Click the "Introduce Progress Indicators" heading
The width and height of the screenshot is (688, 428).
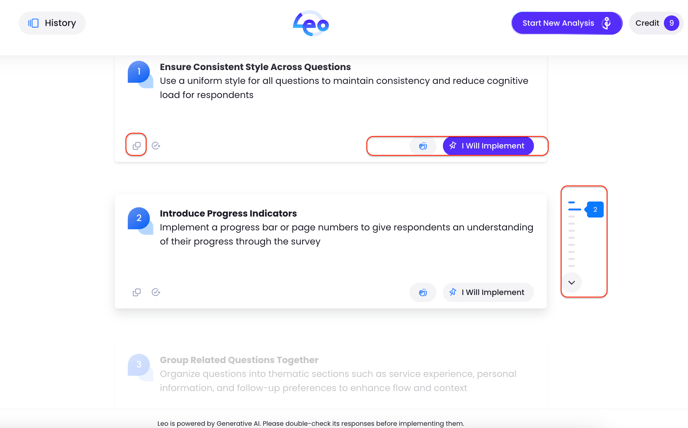228,213
